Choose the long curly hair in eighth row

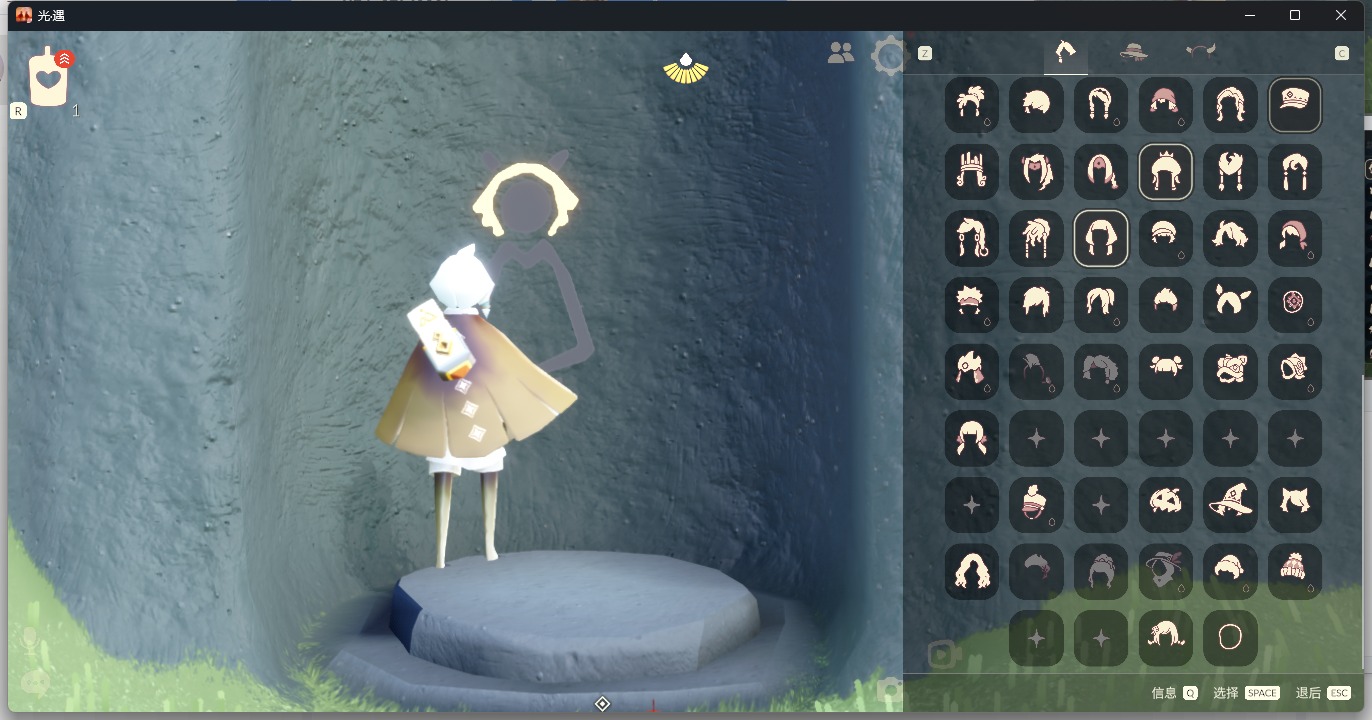click(972, 571)
